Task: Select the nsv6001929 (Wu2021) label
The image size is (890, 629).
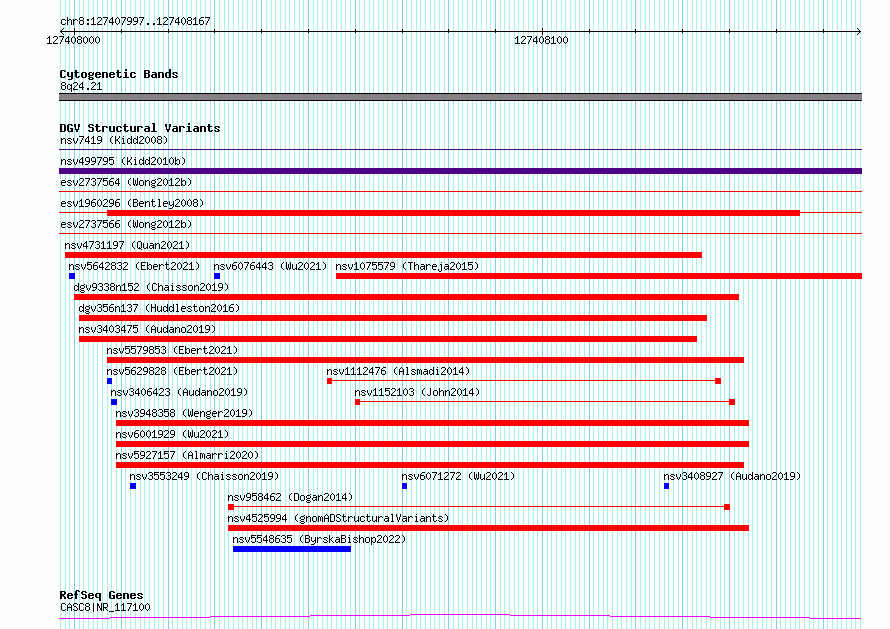Action: pyautogui.click(x=172, y=434)
